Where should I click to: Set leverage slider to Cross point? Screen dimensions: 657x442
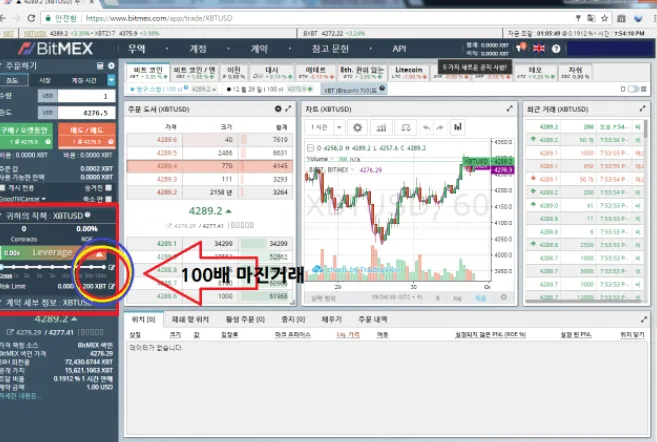tap(2, 267)
